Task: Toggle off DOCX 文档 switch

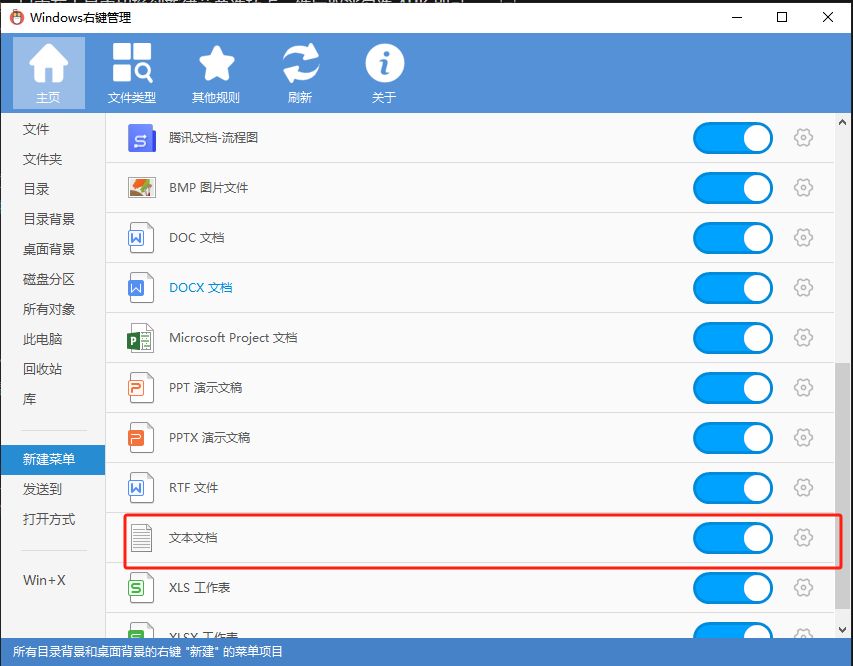Action: tap(733, 288)
